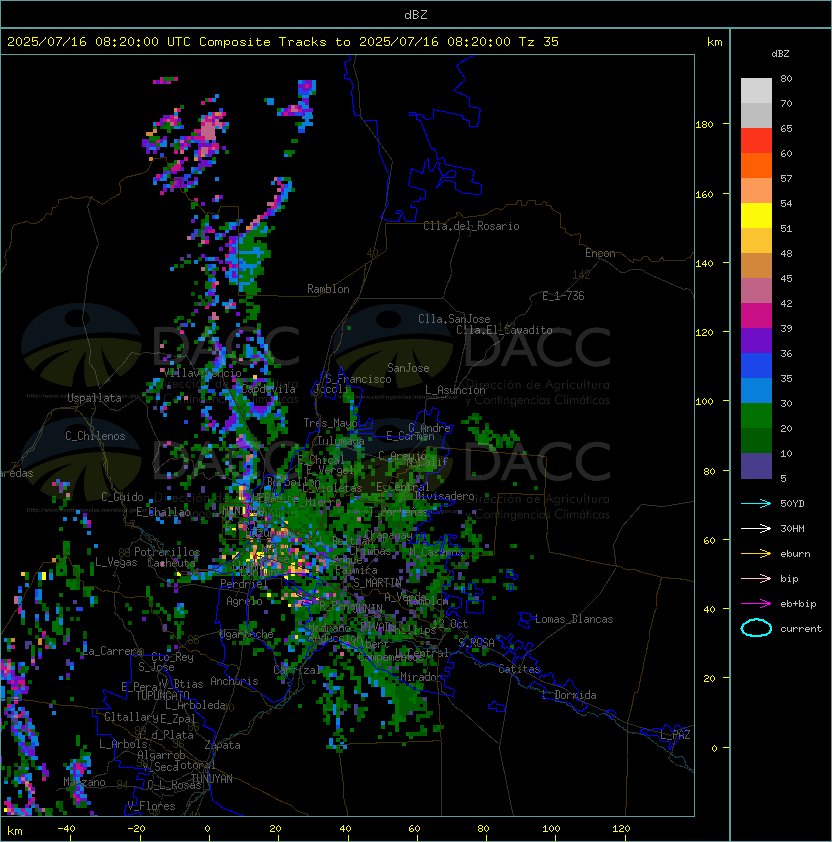Click the 'dBZ' heading above color scale
Viewport: 832px width, 842px height.
click(780, 54)
